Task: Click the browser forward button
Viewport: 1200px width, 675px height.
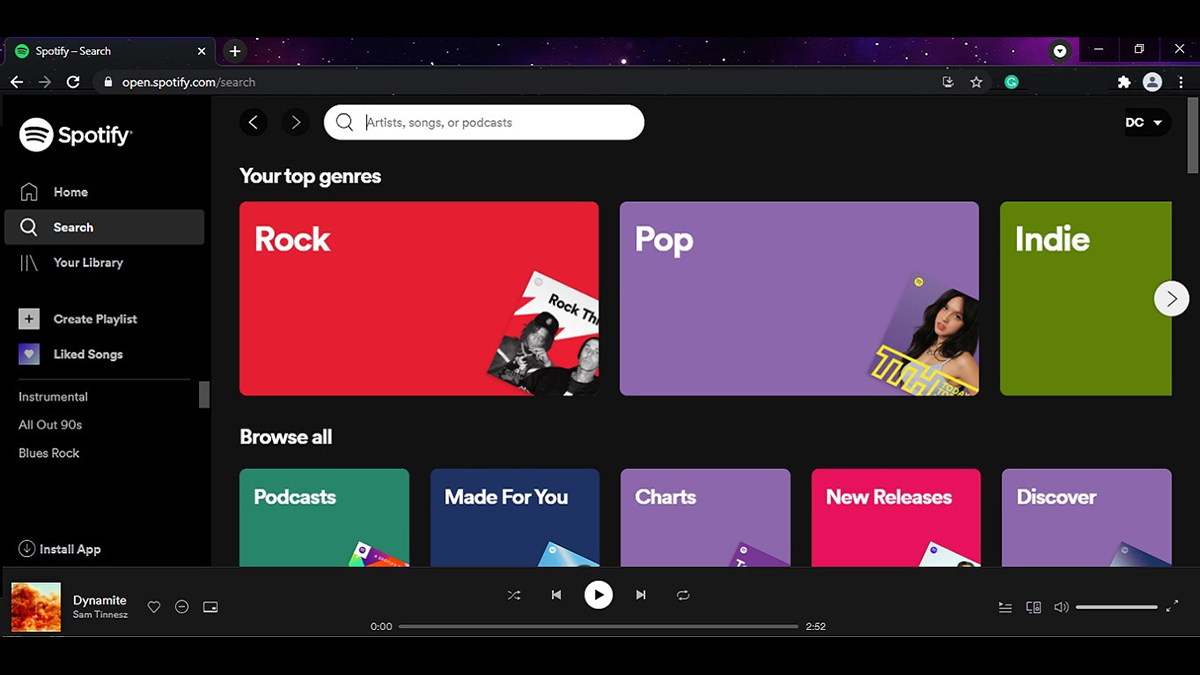Action: [44, 82]
